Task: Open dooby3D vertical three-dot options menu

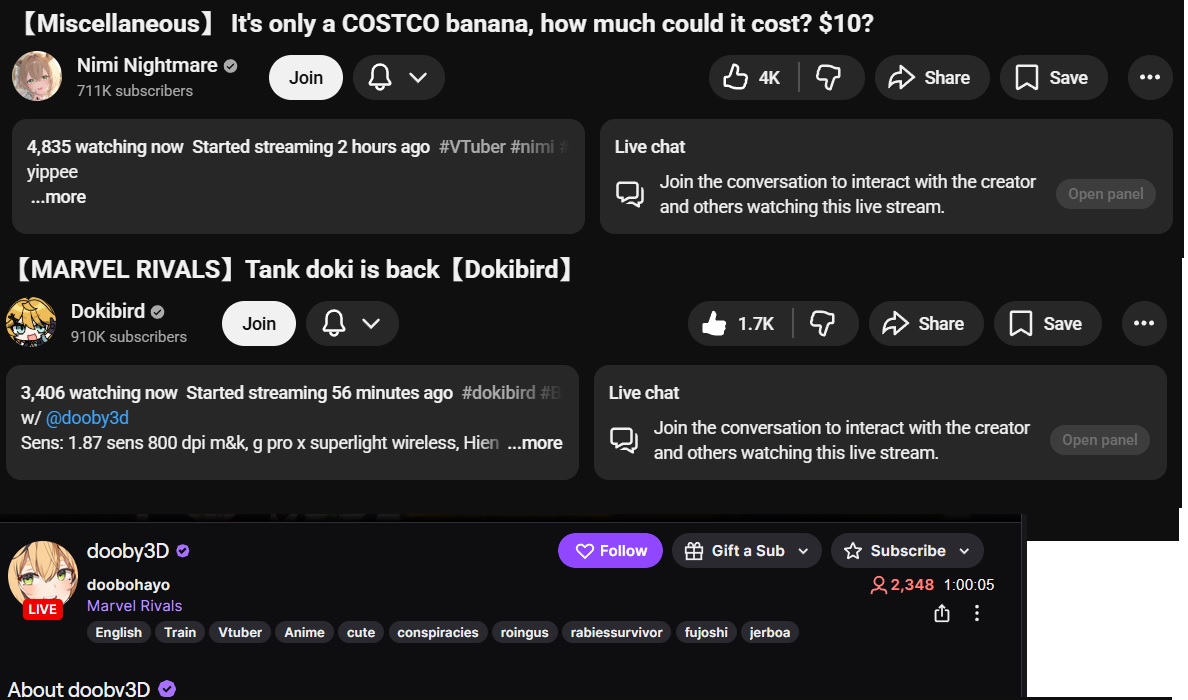Action: tap(977, 613)
